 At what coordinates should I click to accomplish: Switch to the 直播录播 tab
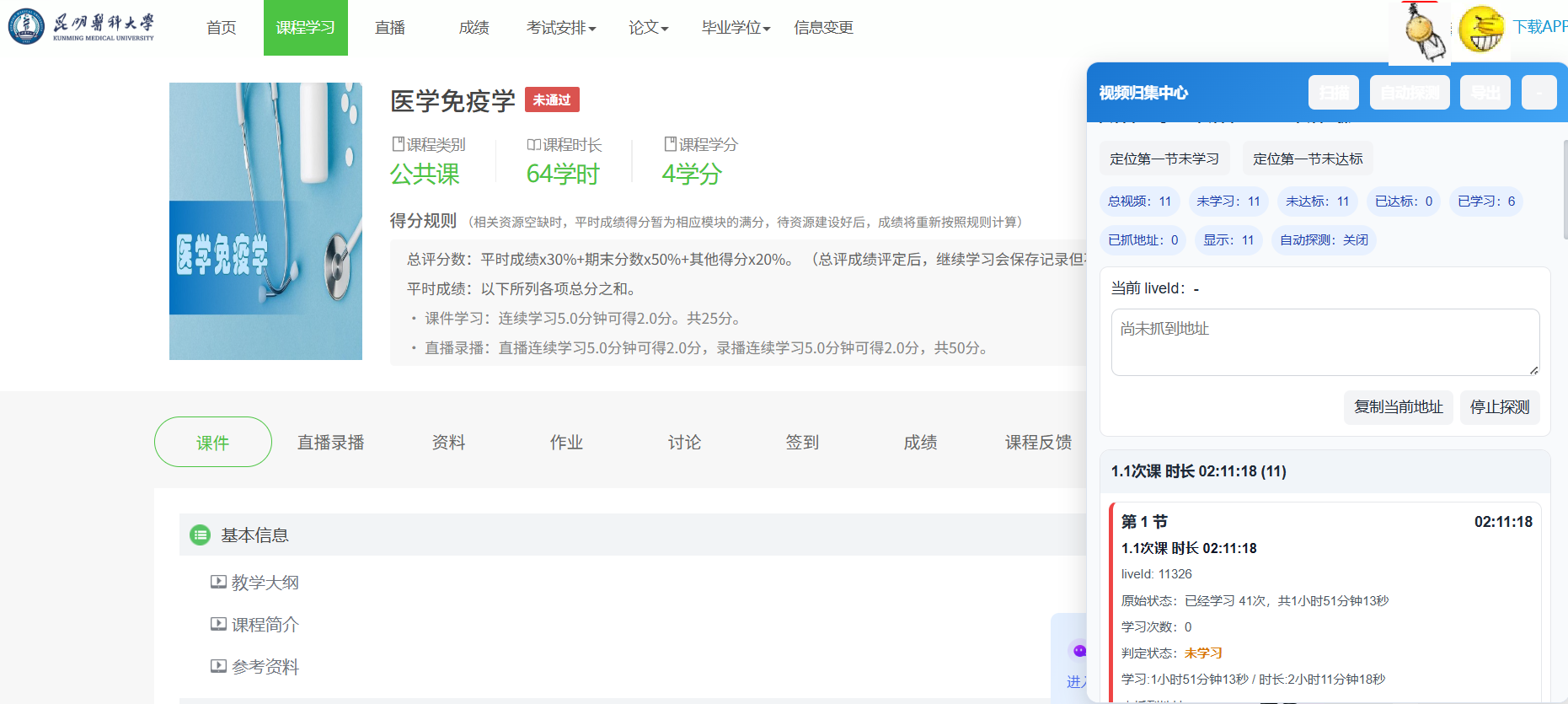click(331, 442)
